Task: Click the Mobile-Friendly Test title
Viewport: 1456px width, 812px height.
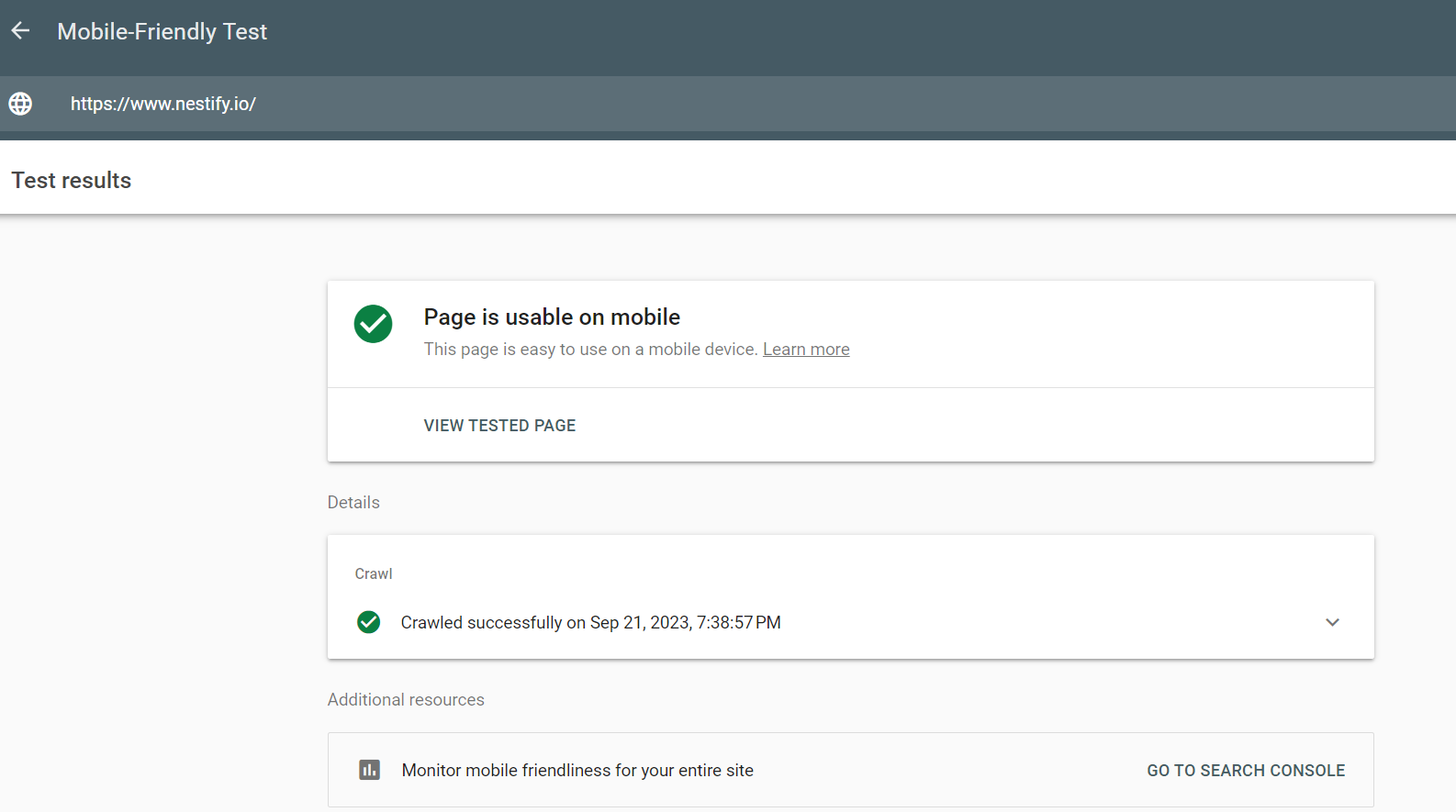Action: [x=162, y=31]
